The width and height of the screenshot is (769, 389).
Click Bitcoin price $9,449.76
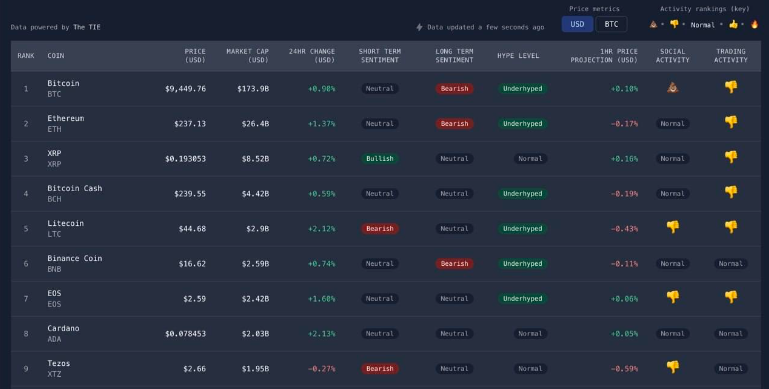coord(185,89)
